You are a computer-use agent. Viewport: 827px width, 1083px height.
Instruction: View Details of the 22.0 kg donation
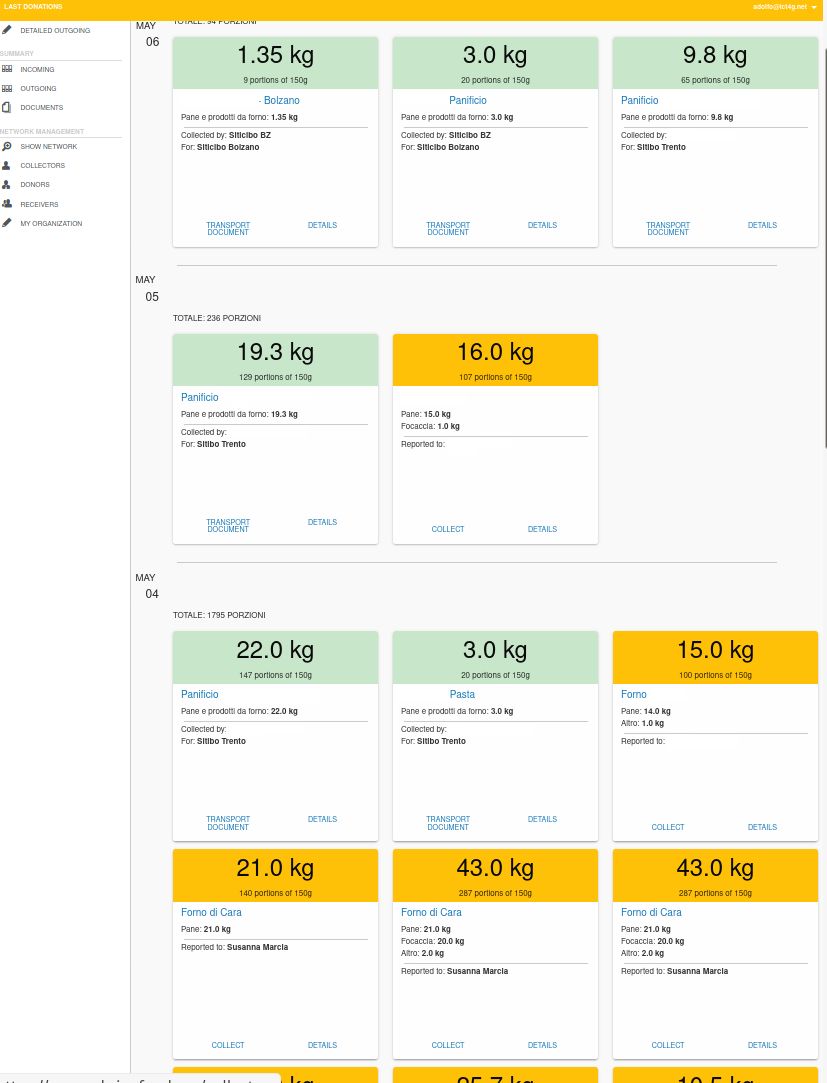322,819
